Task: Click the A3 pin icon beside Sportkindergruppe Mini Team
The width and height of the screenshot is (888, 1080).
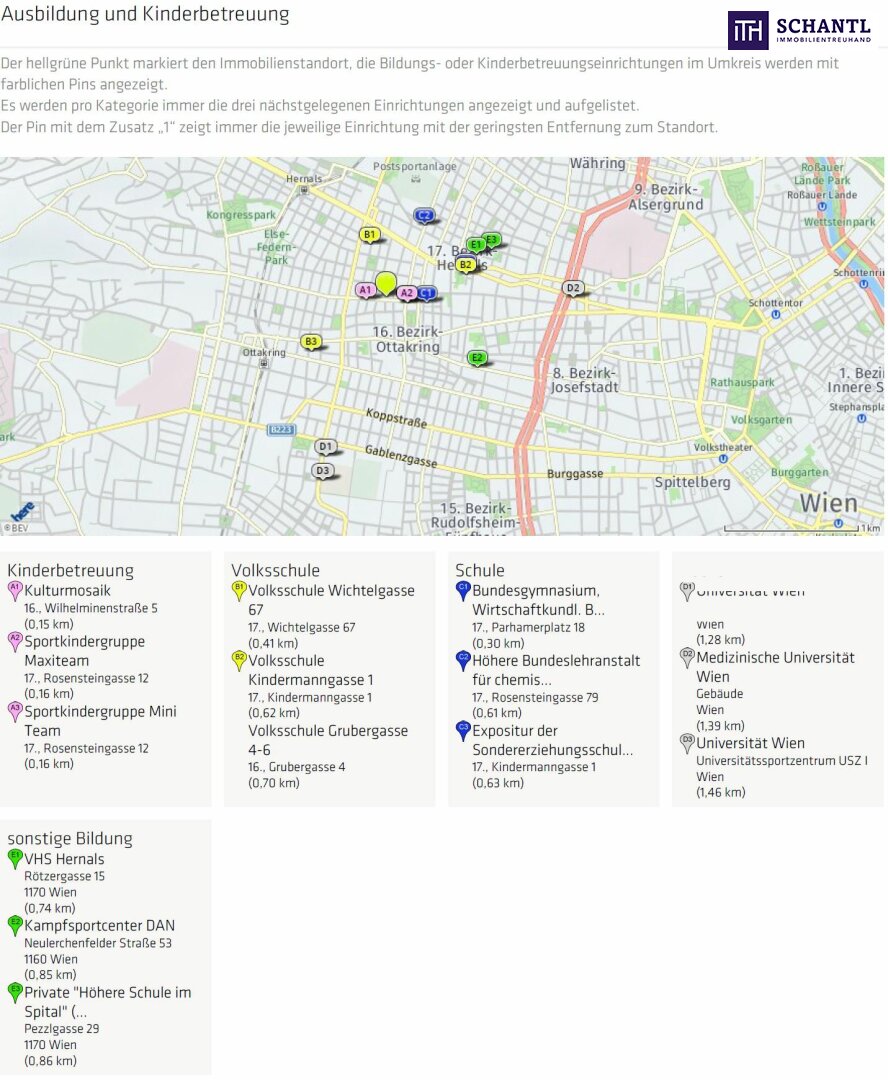Action: [x=14, y=712]
